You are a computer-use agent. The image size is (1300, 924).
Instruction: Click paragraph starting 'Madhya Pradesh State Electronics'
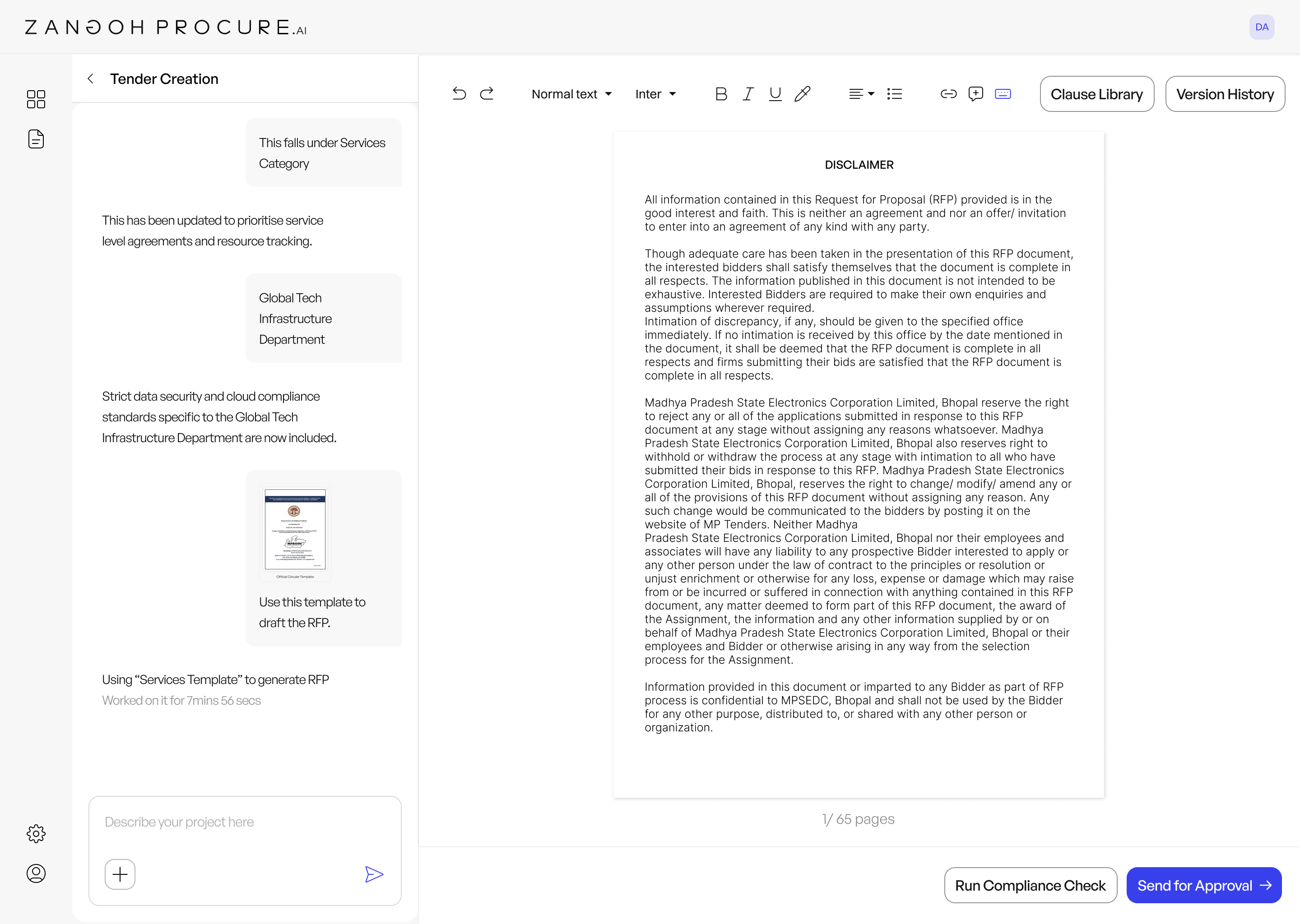(x=859, y=531)
